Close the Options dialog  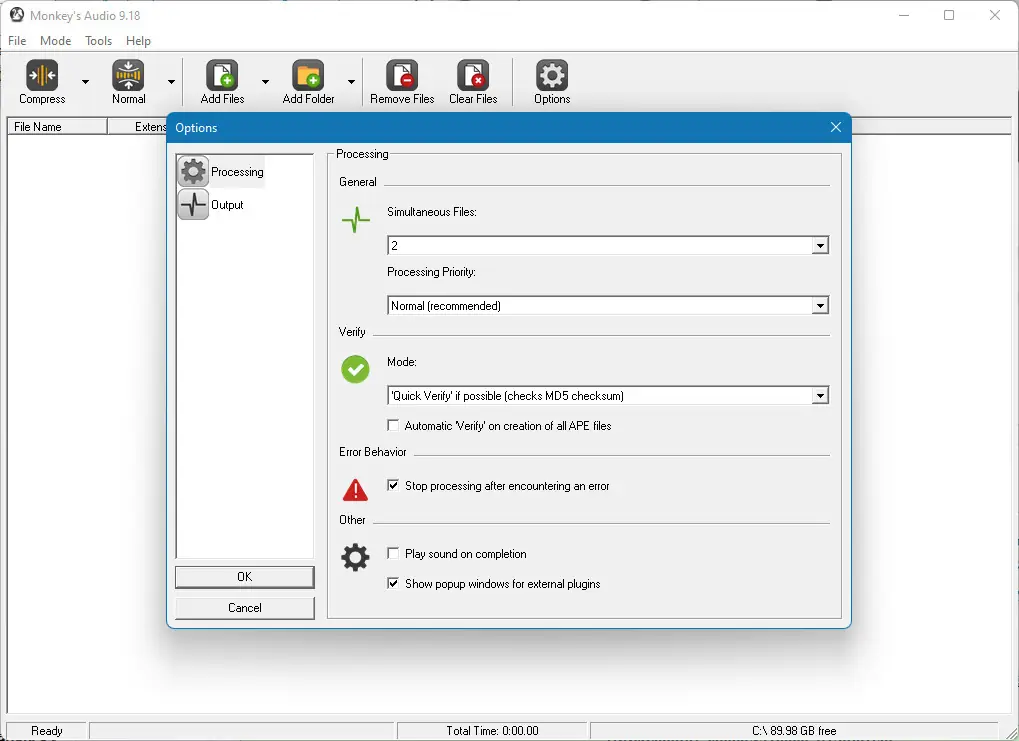click(x=836, y=127)
